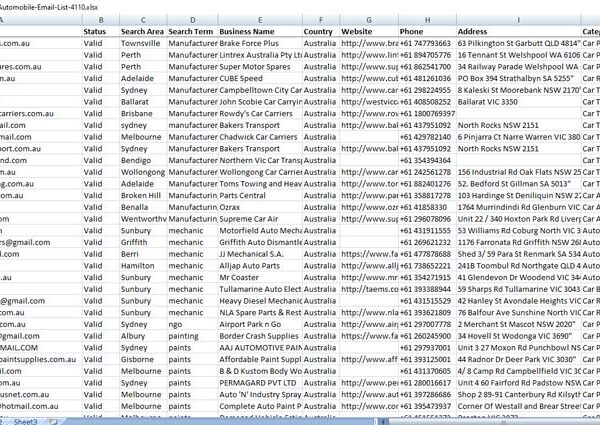Select column G header
600x425 pixels.
pyautogui.click(x=369, y=20)
